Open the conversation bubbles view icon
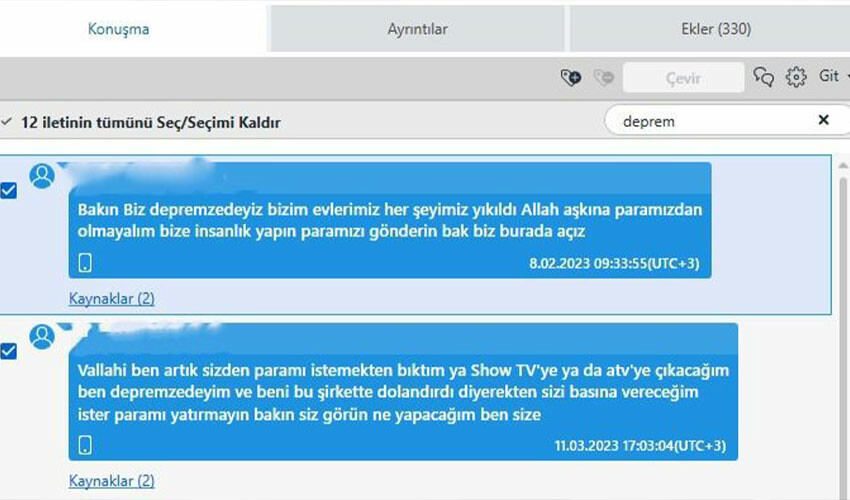Screen dimensions: 850x500 [764, 77]
